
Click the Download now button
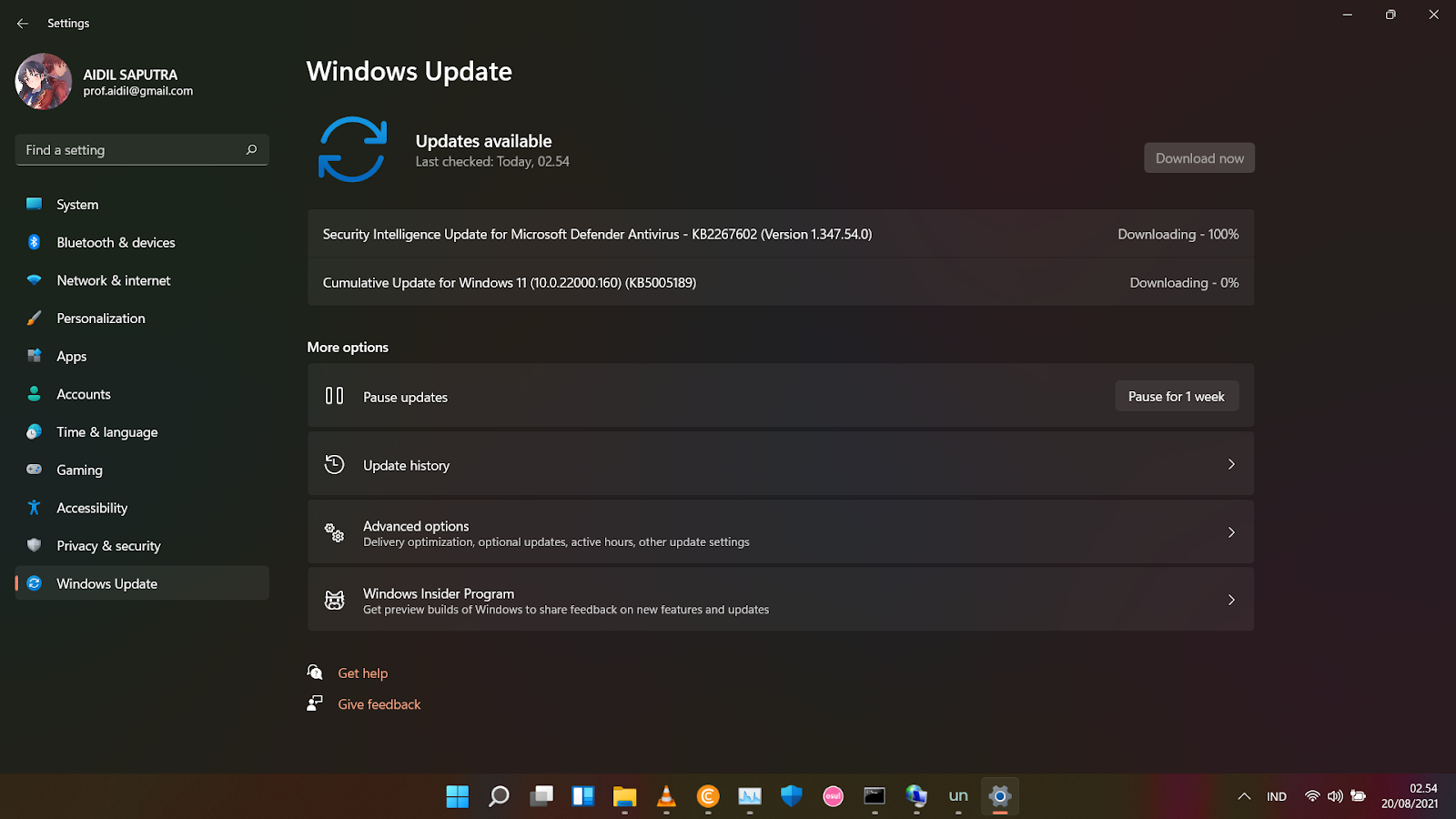point(1199,158)
